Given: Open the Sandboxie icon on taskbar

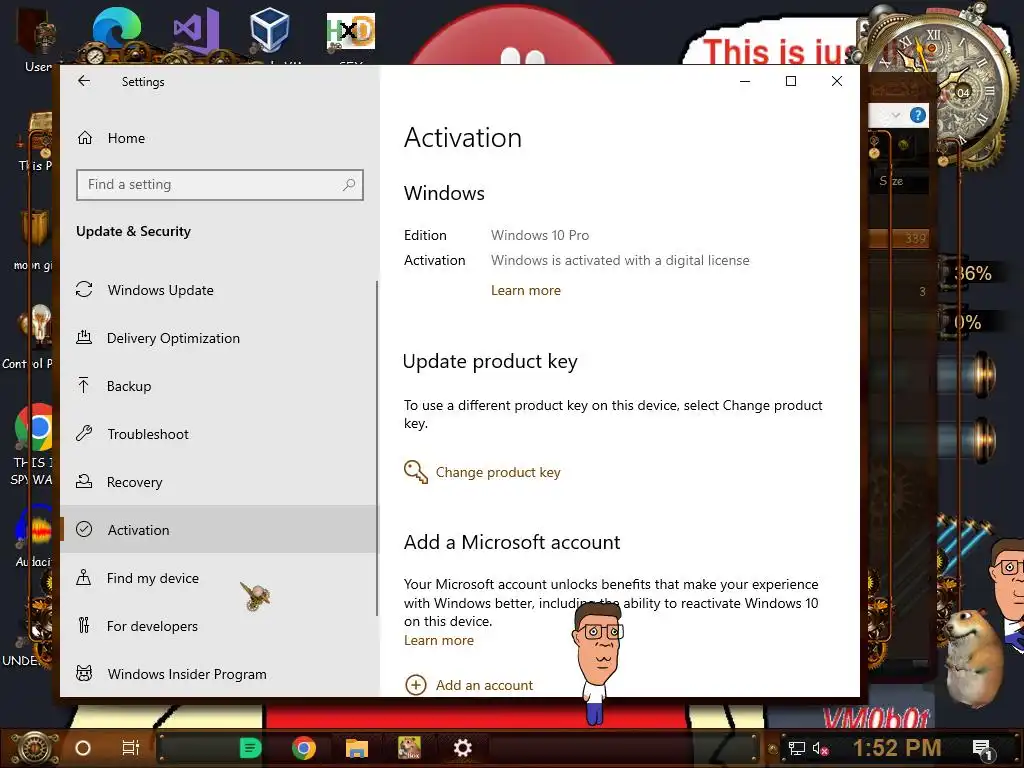Looking at the screenshot, I should click(409, 748).
